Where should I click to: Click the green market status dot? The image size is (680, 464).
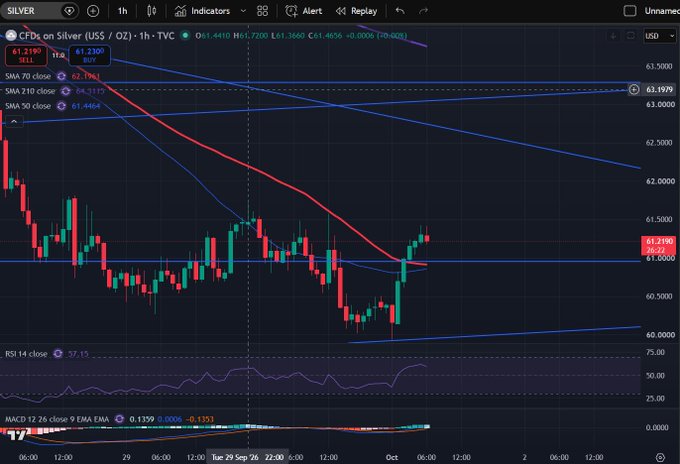(x=185, y=35)
